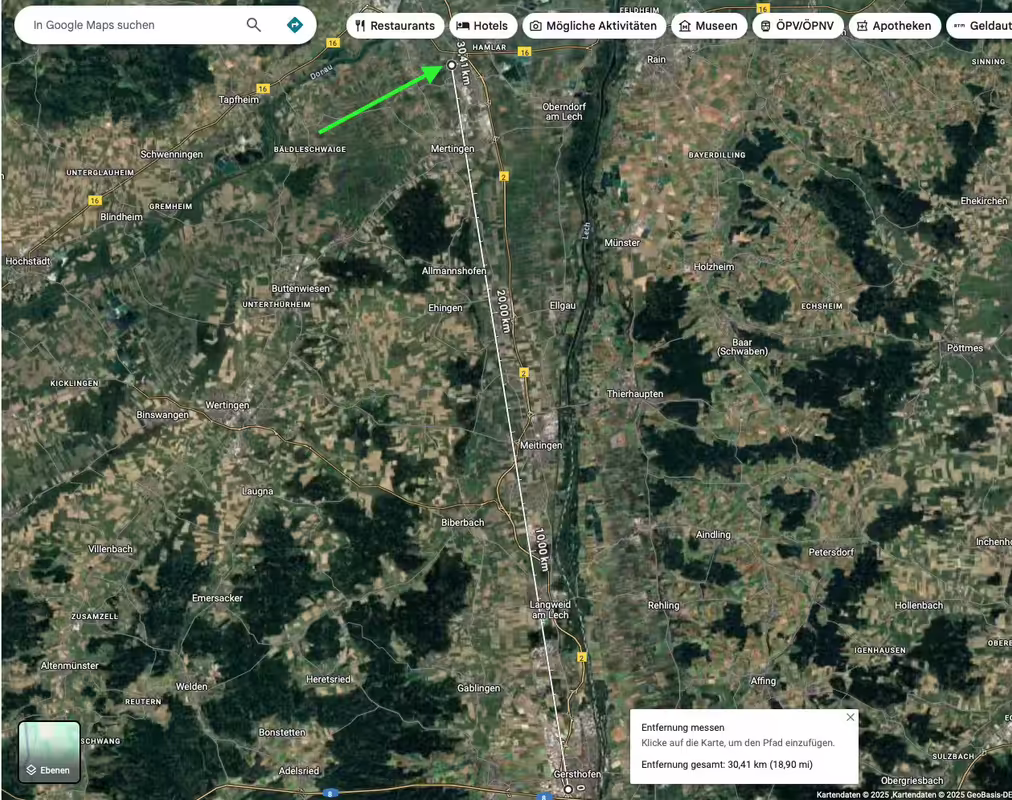Click the Heretsried place label
This screenshot has width=1012, height=800.
329,679
